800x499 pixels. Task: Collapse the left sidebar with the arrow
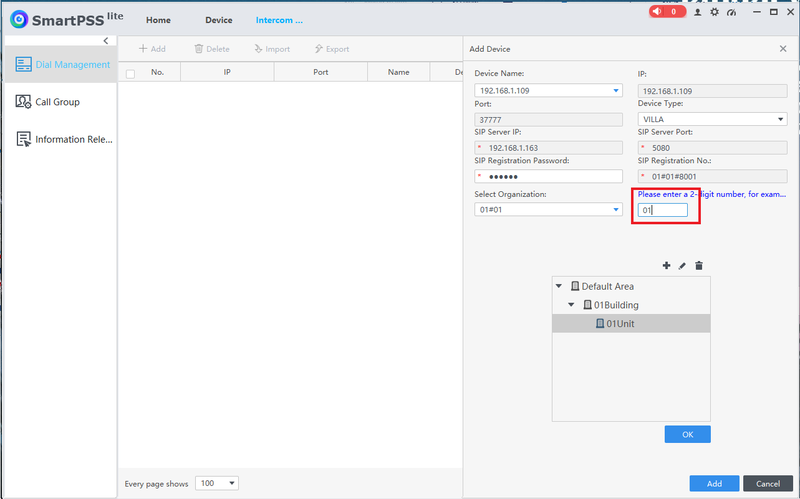click(x=106, y=41)
